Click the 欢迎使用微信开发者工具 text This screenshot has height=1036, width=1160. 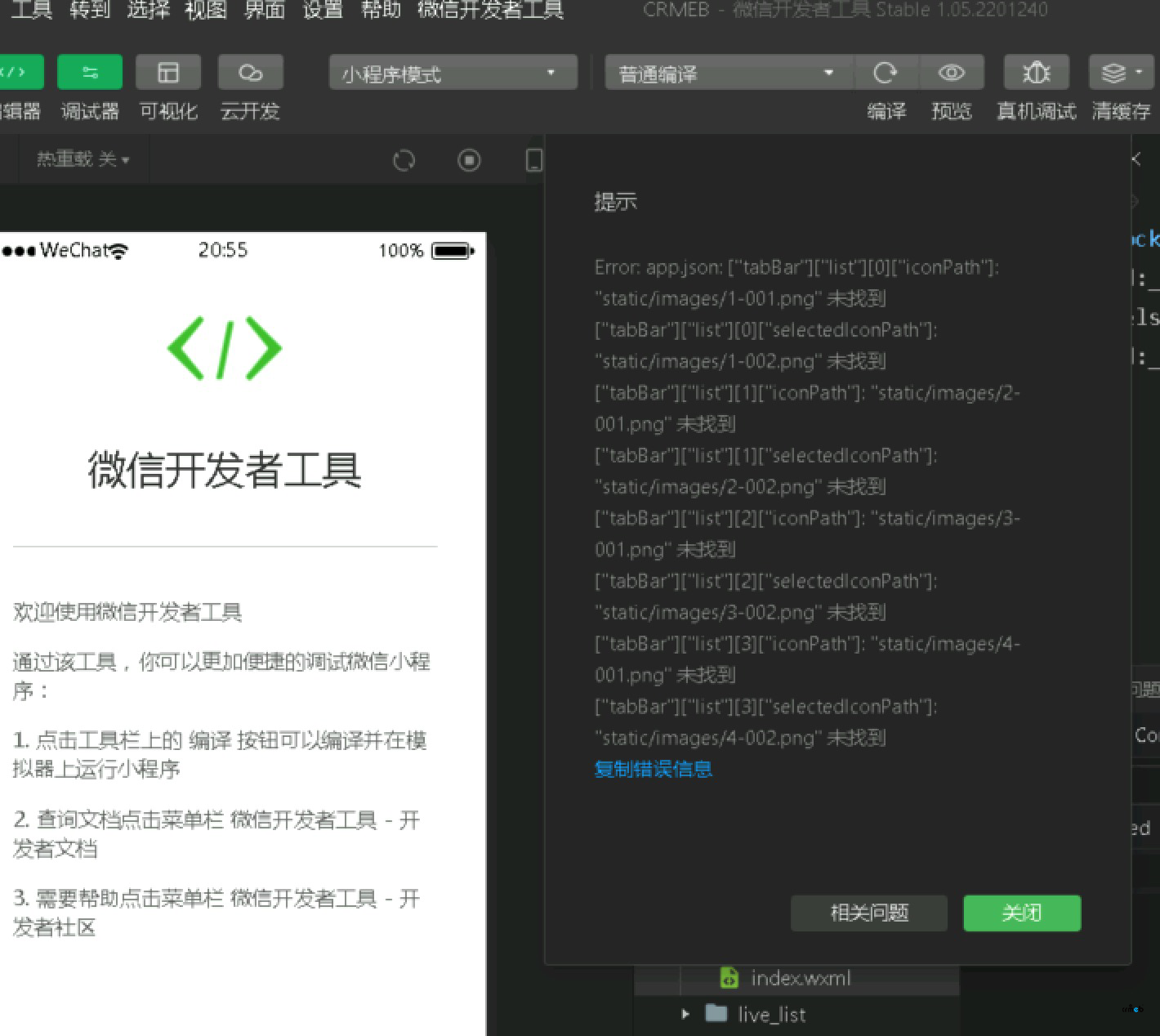click(x=127, y=612)
